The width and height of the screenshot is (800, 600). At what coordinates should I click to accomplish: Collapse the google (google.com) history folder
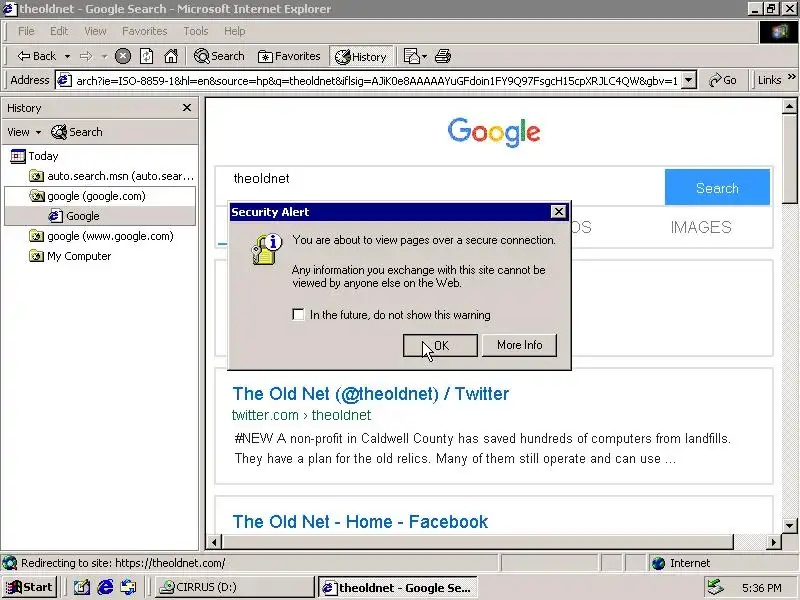87,196
